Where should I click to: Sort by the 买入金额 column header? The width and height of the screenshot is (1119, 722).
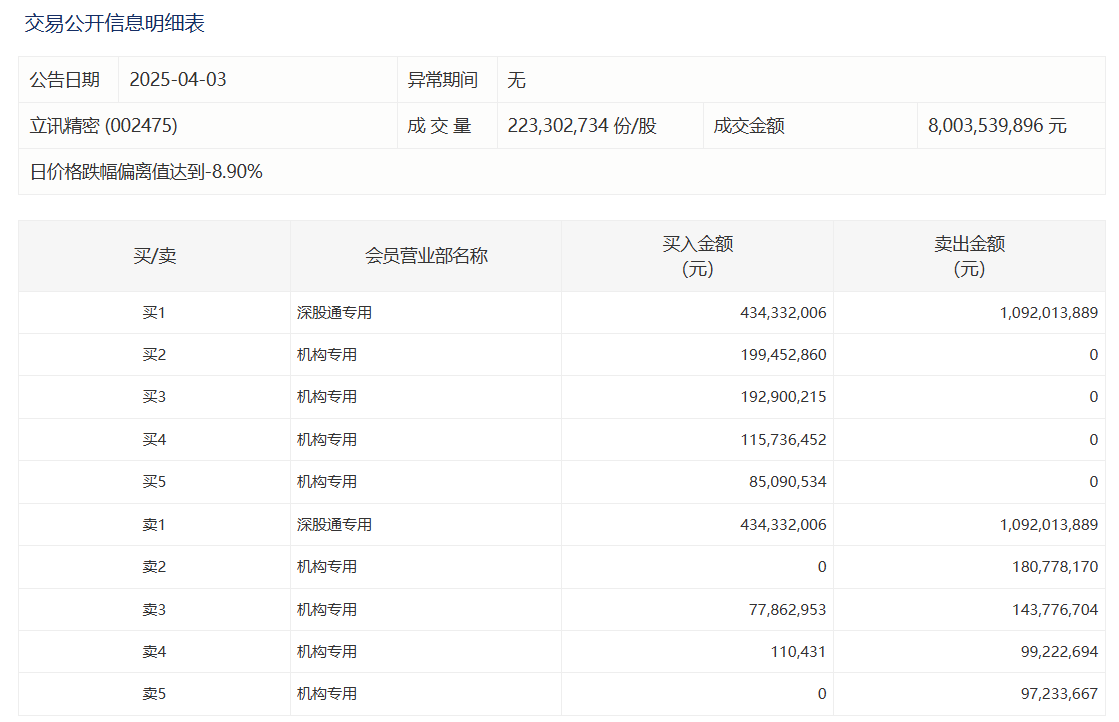(x=697, y=256)
